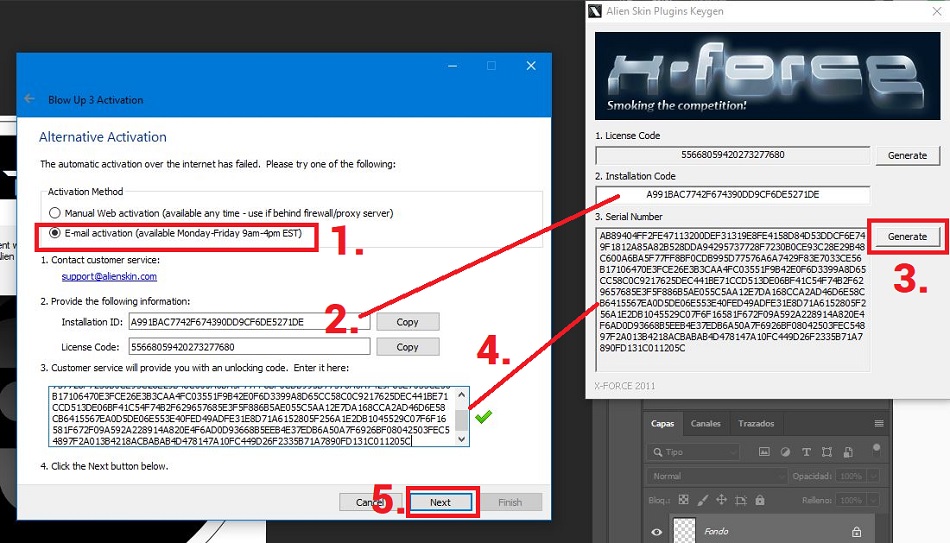Copy the Installation ID with its Copy button
This screenshot has width=950, height=543.
(408, 322)
